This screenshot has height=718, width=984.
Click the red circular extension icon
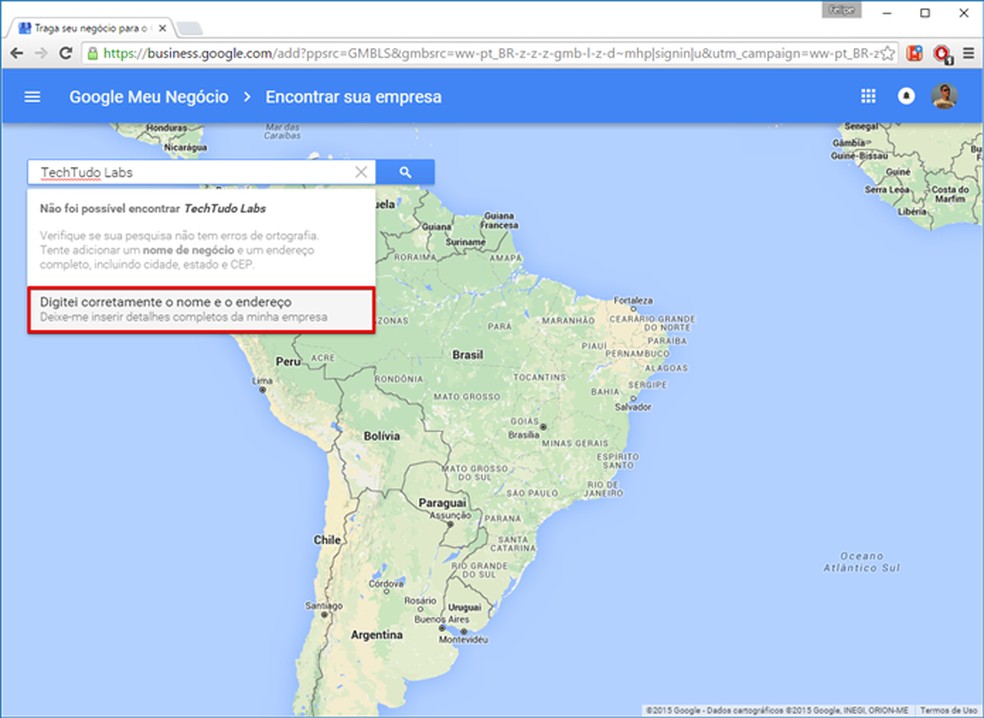941,54
